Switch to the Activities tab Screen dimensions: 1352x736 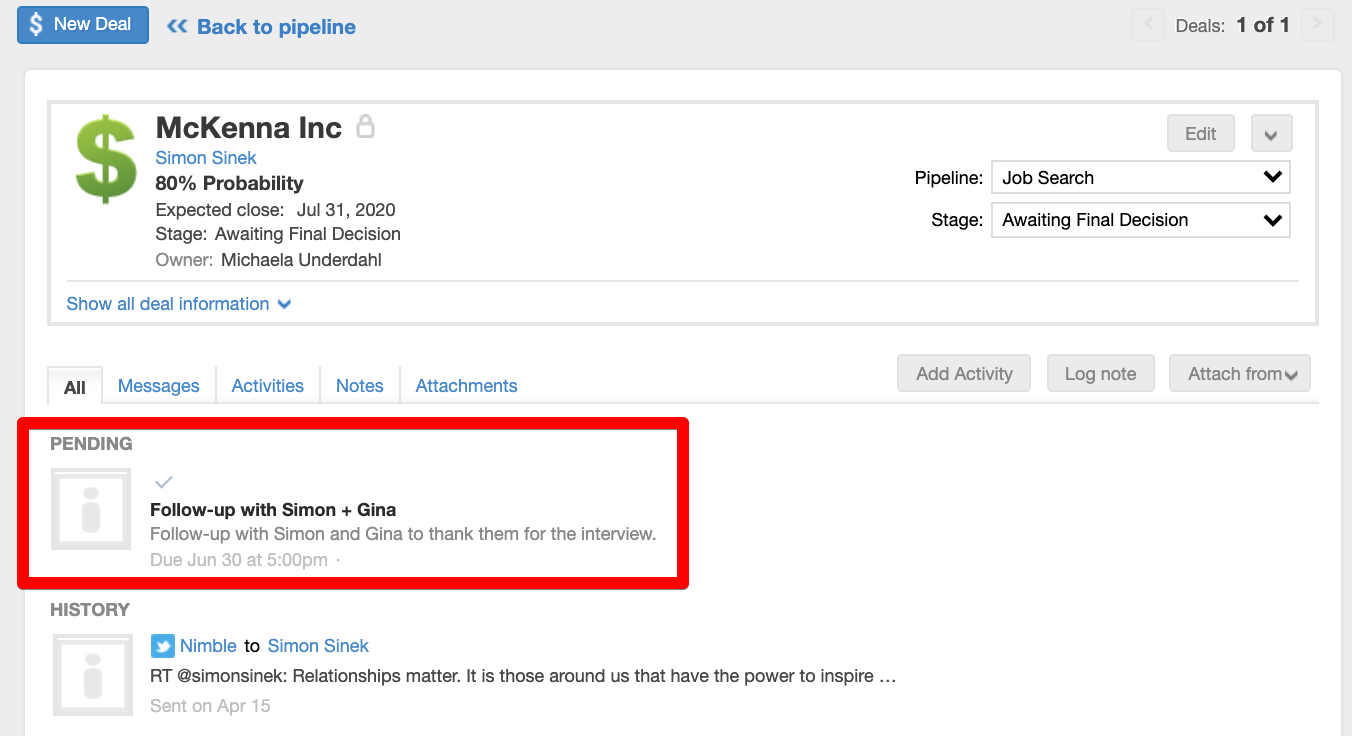pyautogui.click(x=267, y=385)
